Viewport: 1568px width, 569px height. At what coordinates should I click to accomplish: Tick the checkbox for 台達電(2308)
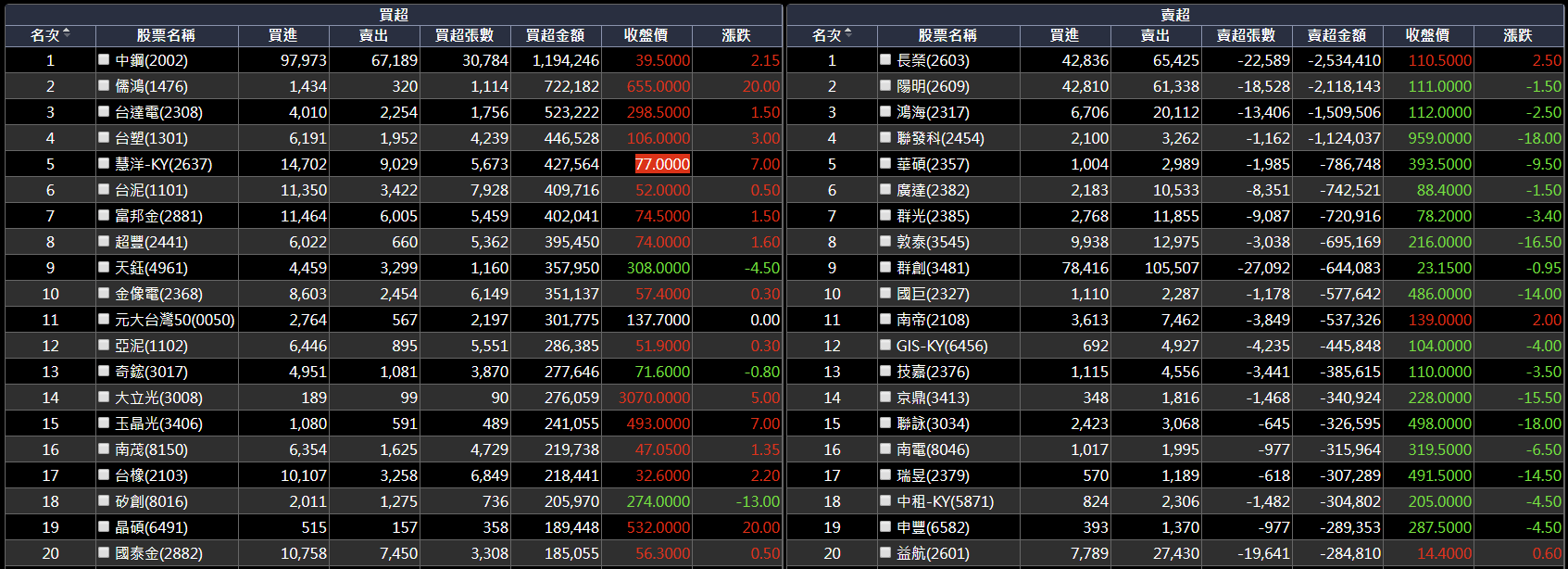104,111
